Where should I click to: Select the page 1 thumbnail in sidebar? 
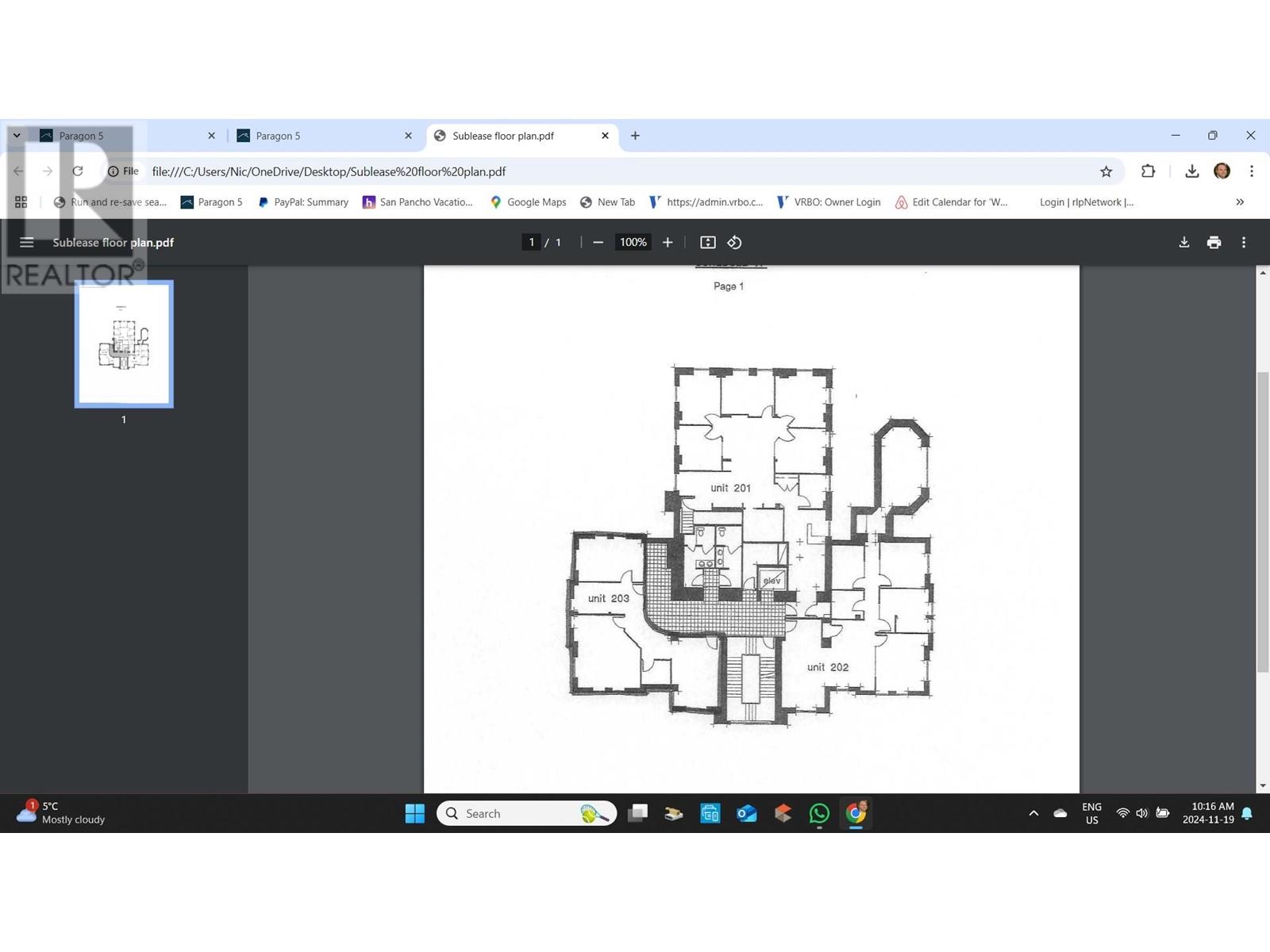click(124, 344)
